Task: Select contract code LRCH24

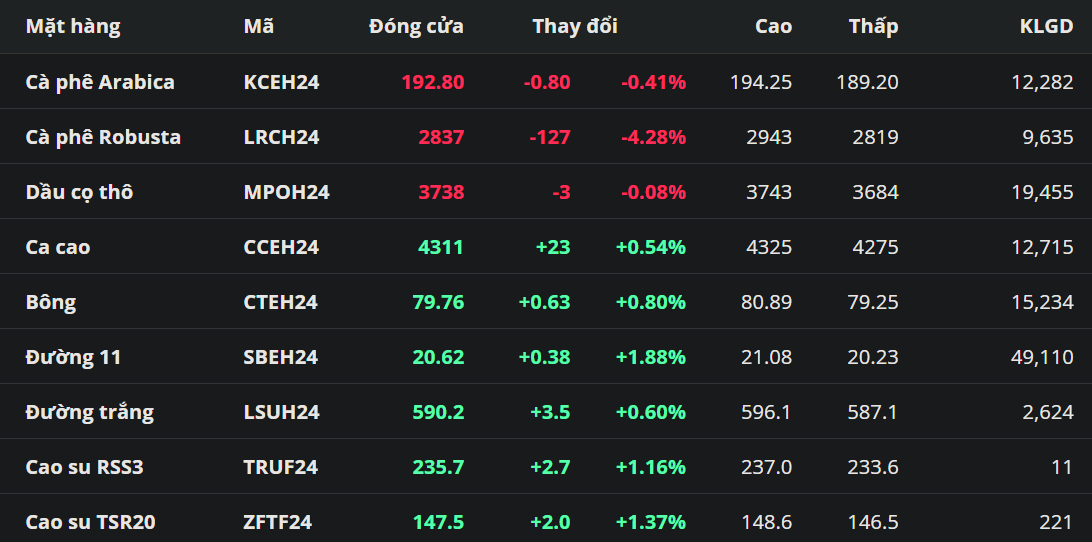Action: 281,137
